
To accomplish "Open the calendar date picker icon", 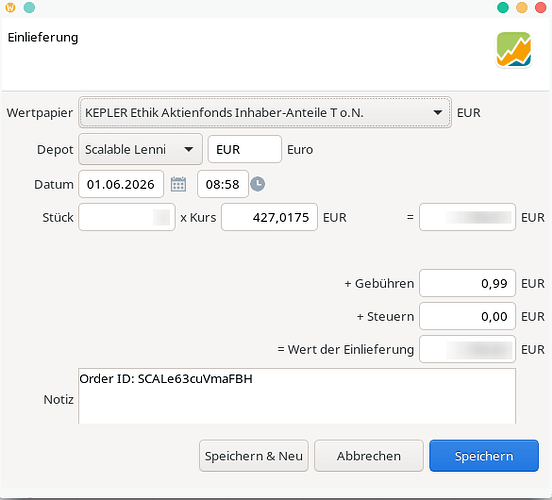I will 178,184.
